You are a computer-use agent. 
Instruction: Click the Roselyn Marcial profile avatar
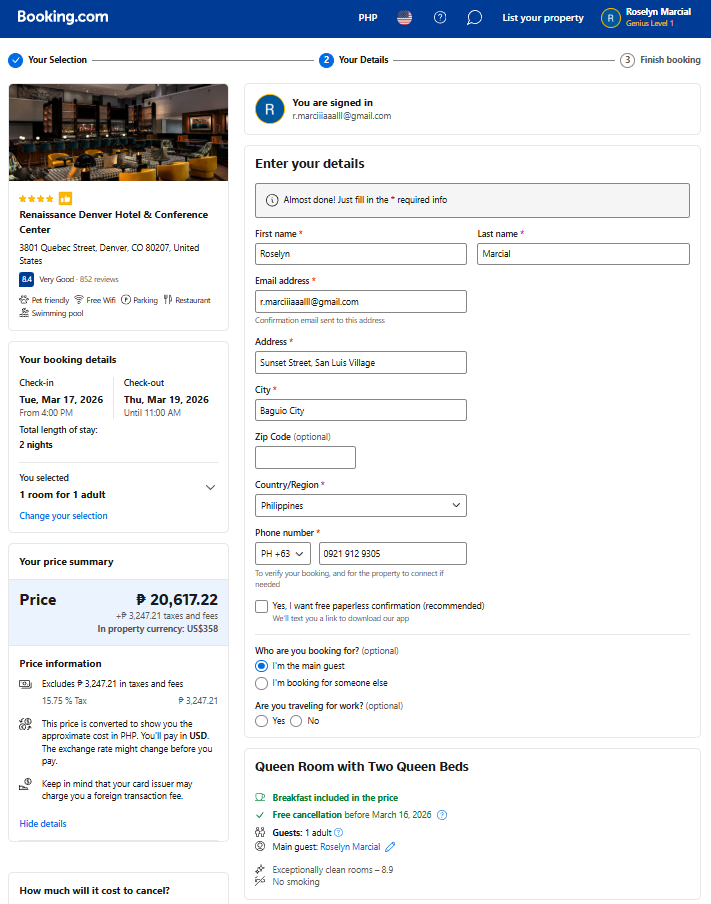[x=610, y=18]
